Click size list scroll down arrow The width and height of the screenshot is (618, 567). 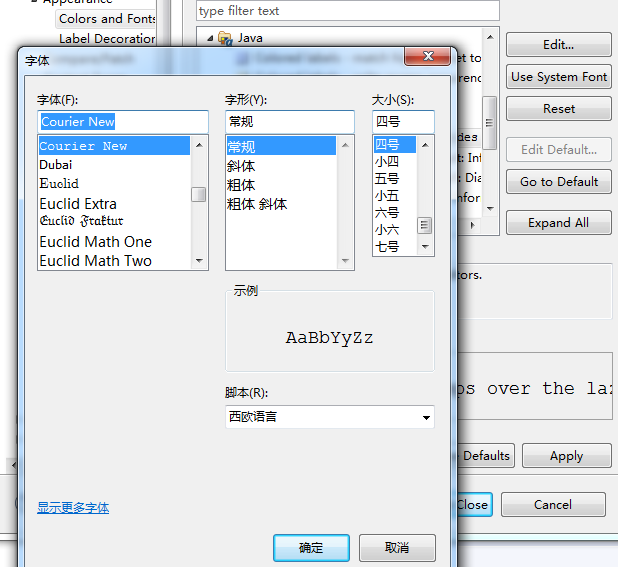click(425, 247)
